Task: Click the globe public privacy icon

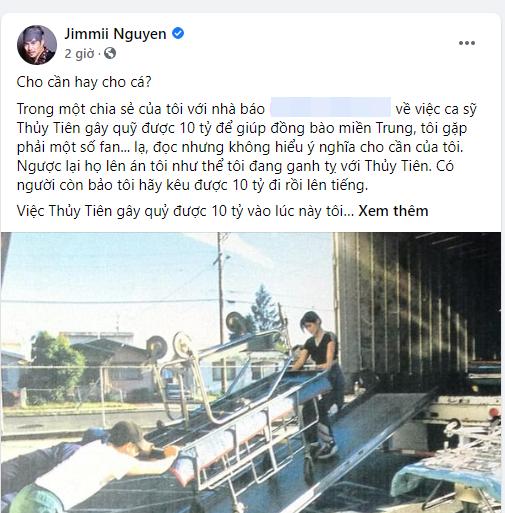Action: click(110, 53)
